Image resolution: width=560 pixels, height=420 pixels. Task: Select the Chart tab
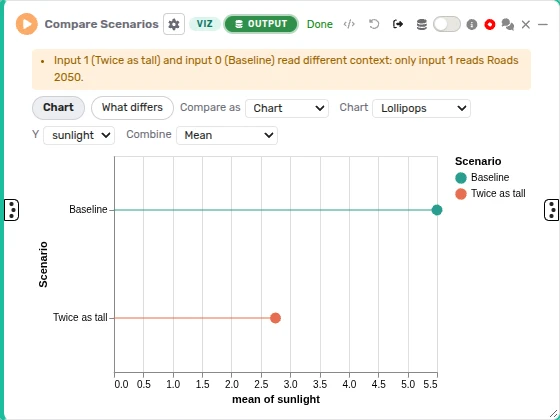59,108
